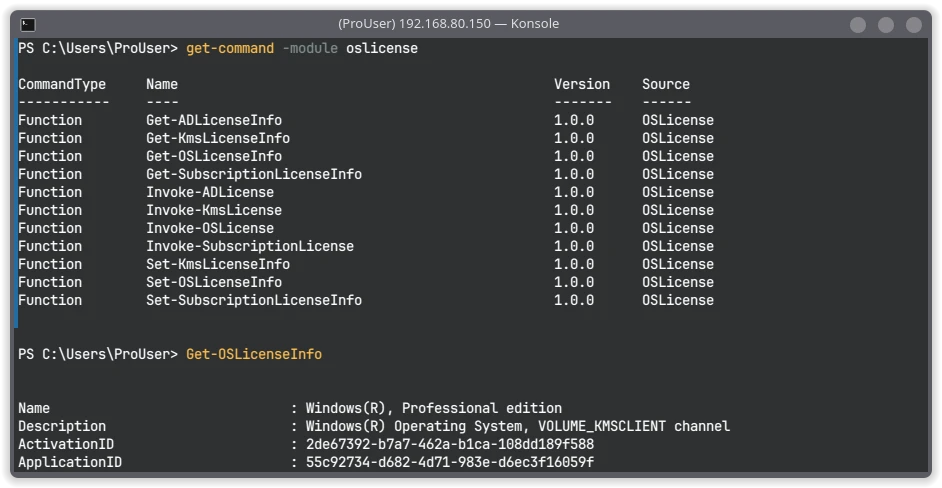Click the Version column header
Screen dimensions: 942x488
click(582, 84)
